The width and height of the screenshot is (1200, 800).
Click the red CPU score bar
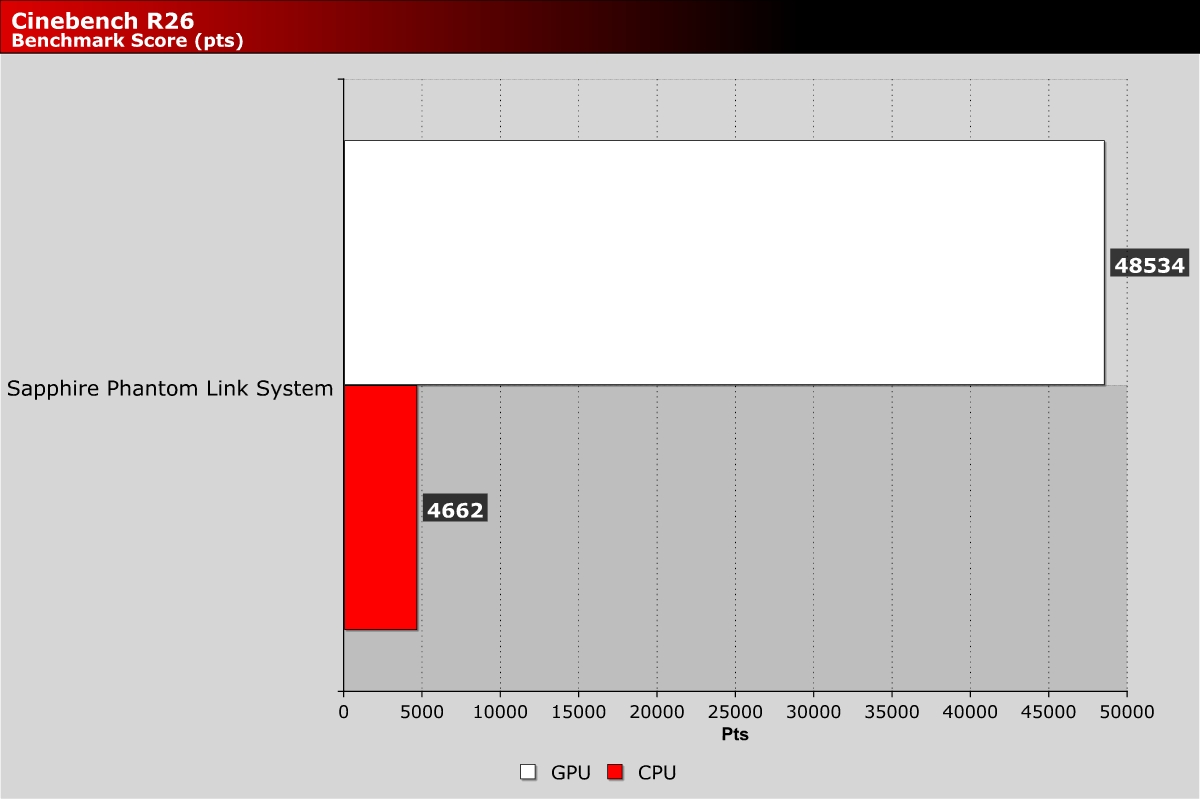point(380,507)
